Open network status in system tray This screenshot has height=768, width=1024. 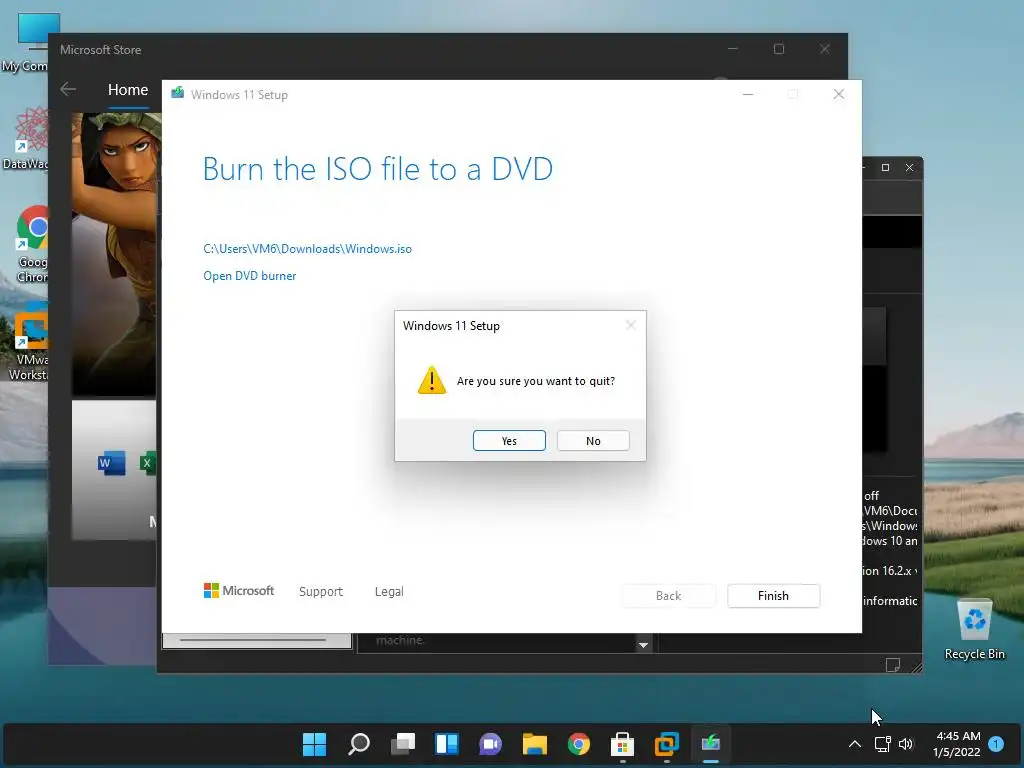pos(882,744)
